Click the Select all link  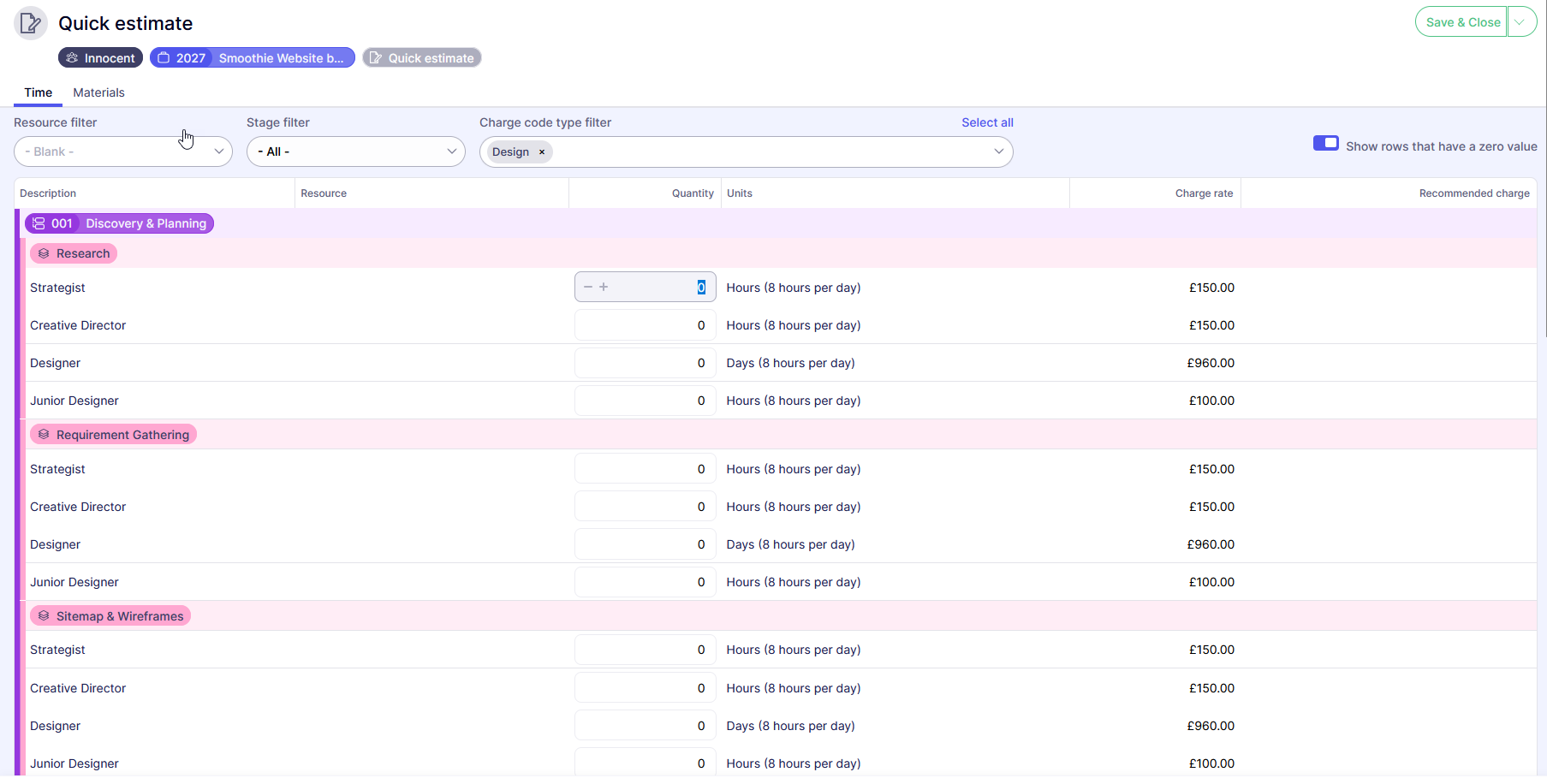click(x=986, y=122)
